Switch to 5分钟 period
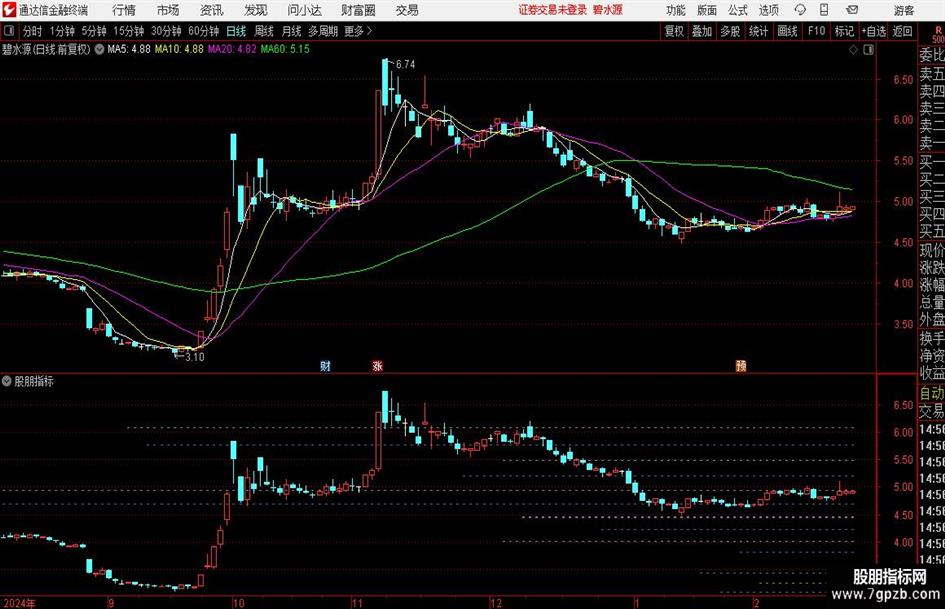The image size is (945, 609). (x=93, y=31)
